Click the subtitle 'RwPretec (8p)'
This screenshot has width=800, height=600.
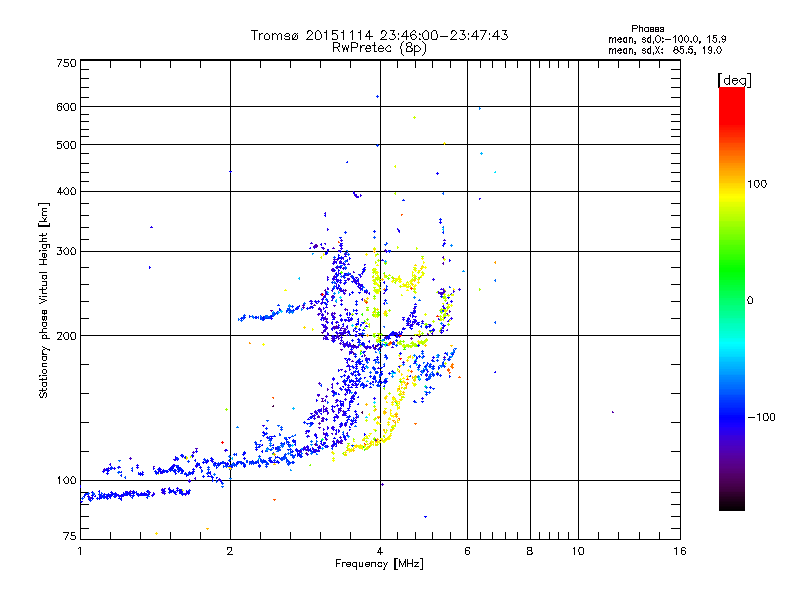(379, 48)
